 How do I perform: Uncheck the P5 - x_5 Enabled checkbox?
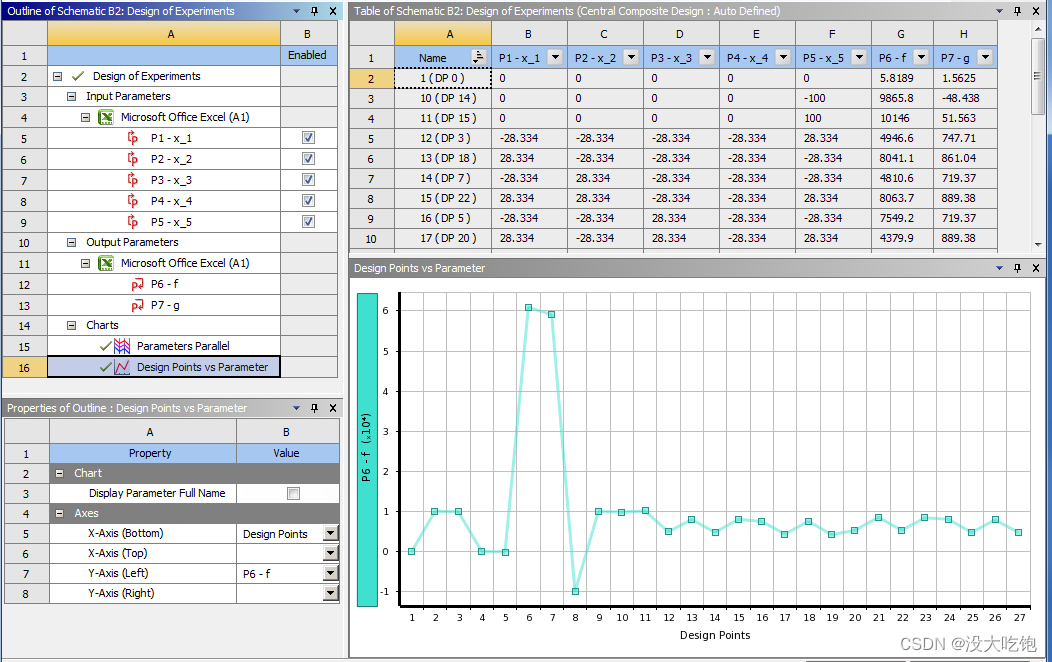(308, 222)
